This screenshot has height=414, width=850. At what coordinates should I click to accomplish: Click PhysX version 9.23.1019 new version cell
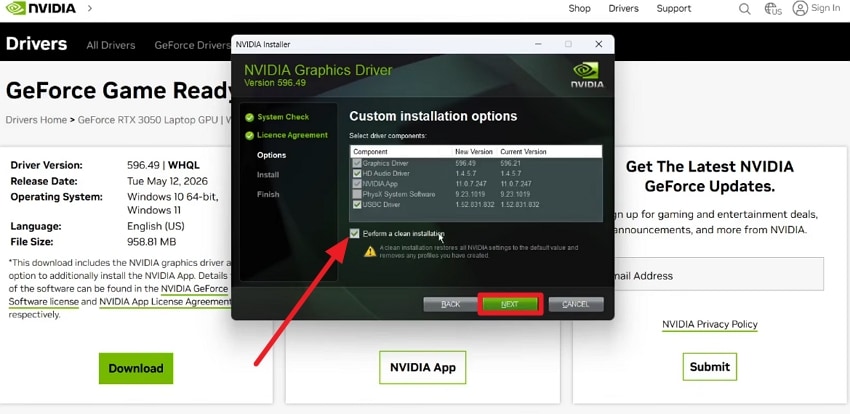pos(469,194)
